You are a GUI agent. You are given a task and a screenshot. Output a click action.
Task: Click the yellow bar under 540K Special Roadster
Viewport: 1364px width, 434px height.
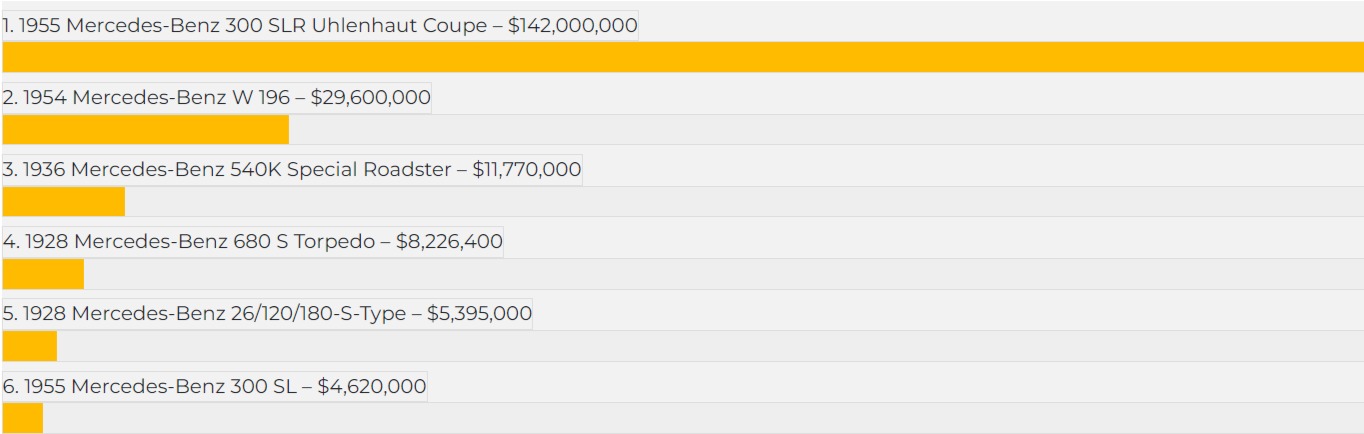(63, 202)
